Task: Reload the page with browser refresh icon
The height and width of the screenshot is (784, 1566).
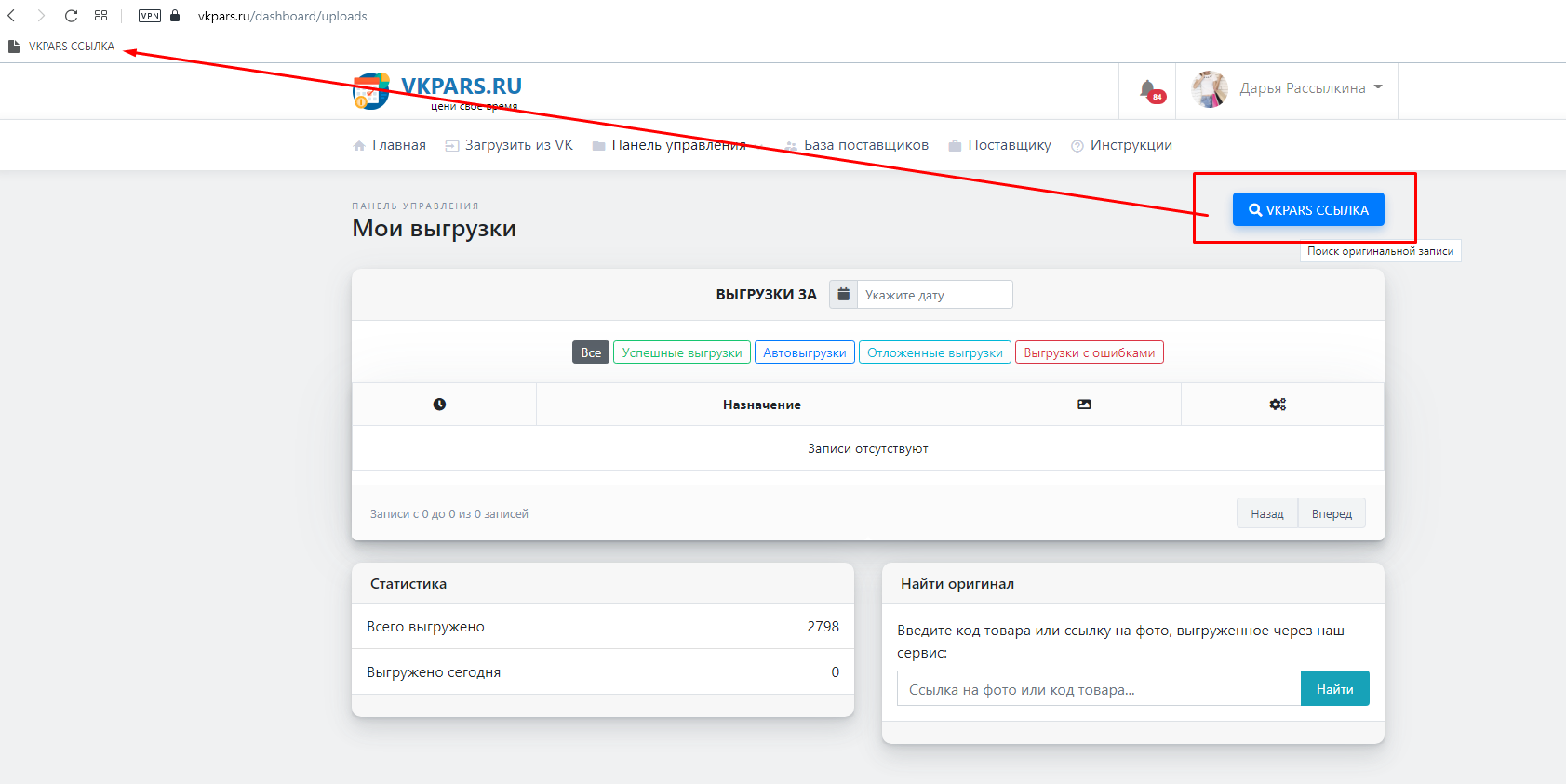Action: (x=71, y=16)
